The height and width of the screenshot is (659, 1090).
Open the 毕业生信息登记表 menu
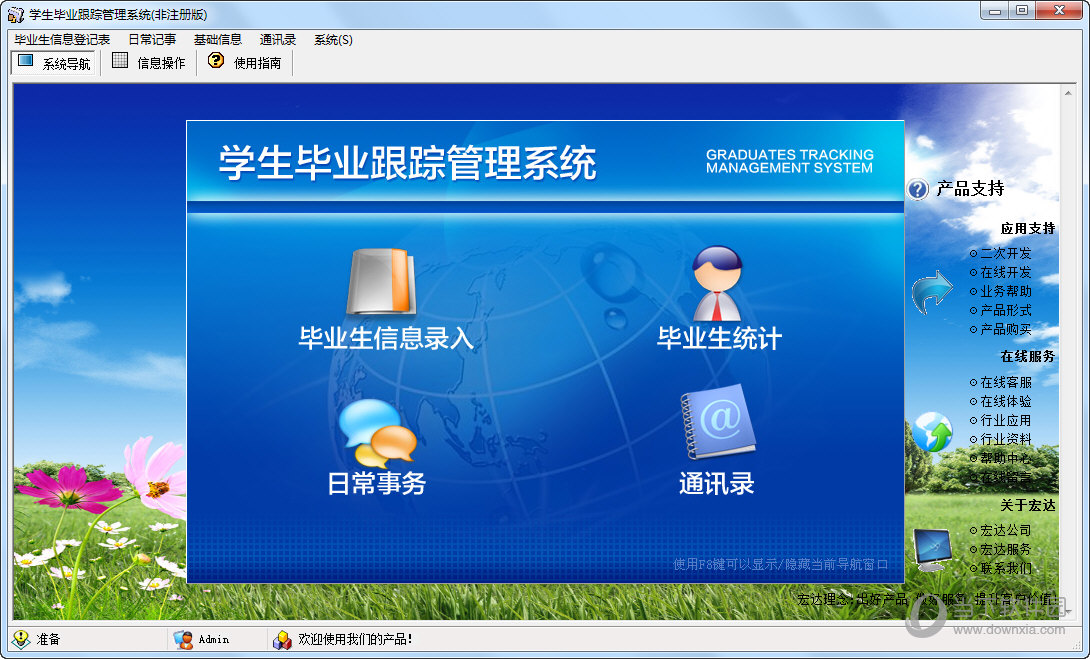(x=62, y=40)
